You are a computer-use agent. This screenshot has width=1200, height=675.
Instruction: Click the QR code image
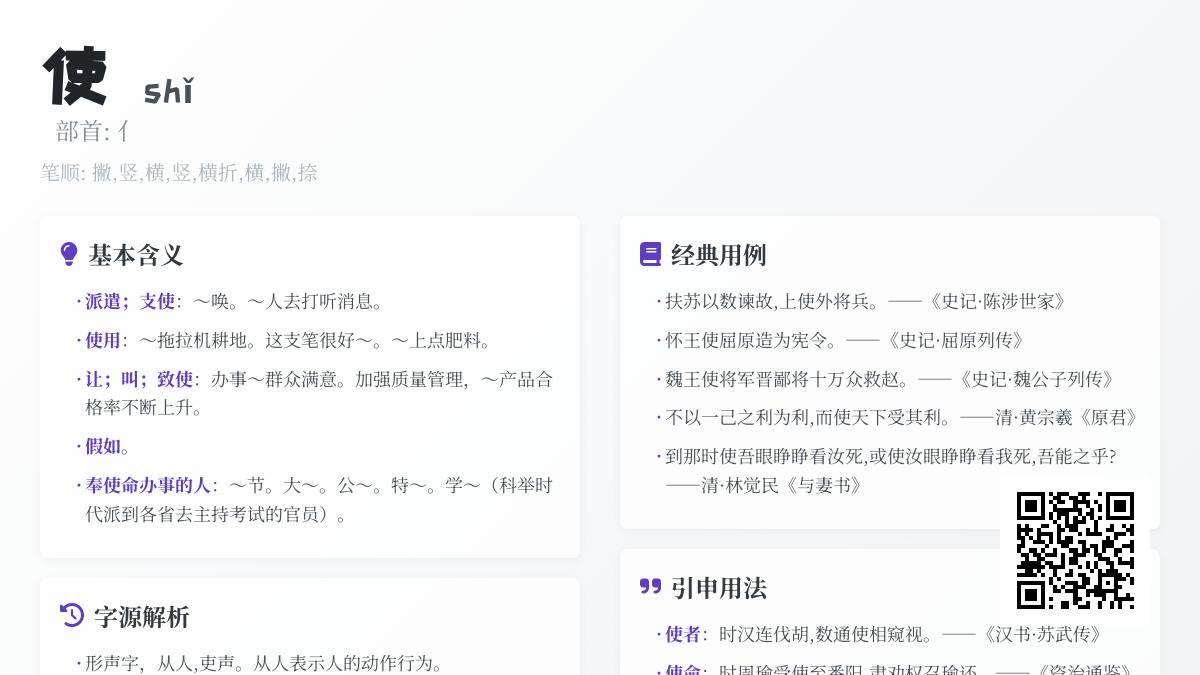1075,550
